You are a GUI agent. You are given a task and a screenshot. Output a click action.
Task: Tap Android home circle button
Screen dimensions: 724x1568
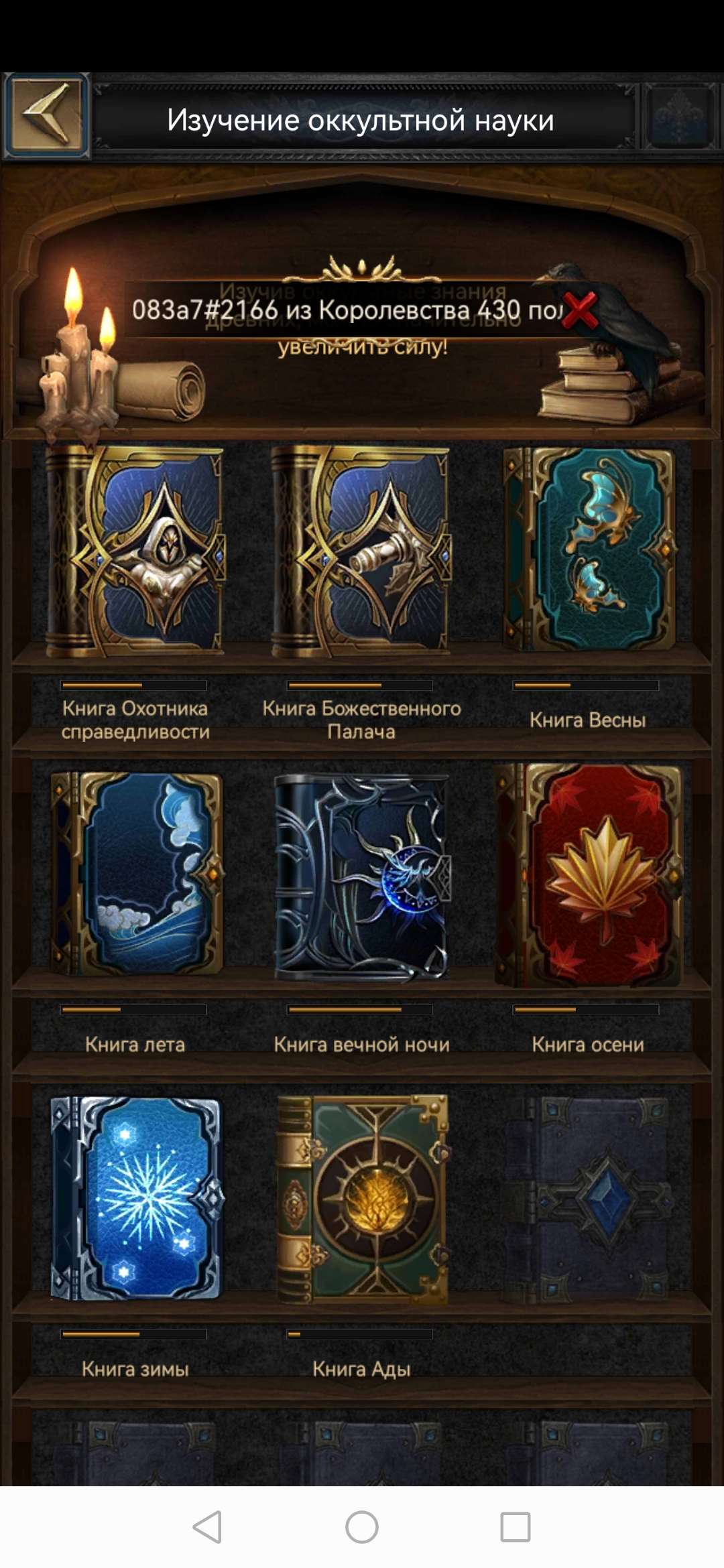click(362, 1527)
